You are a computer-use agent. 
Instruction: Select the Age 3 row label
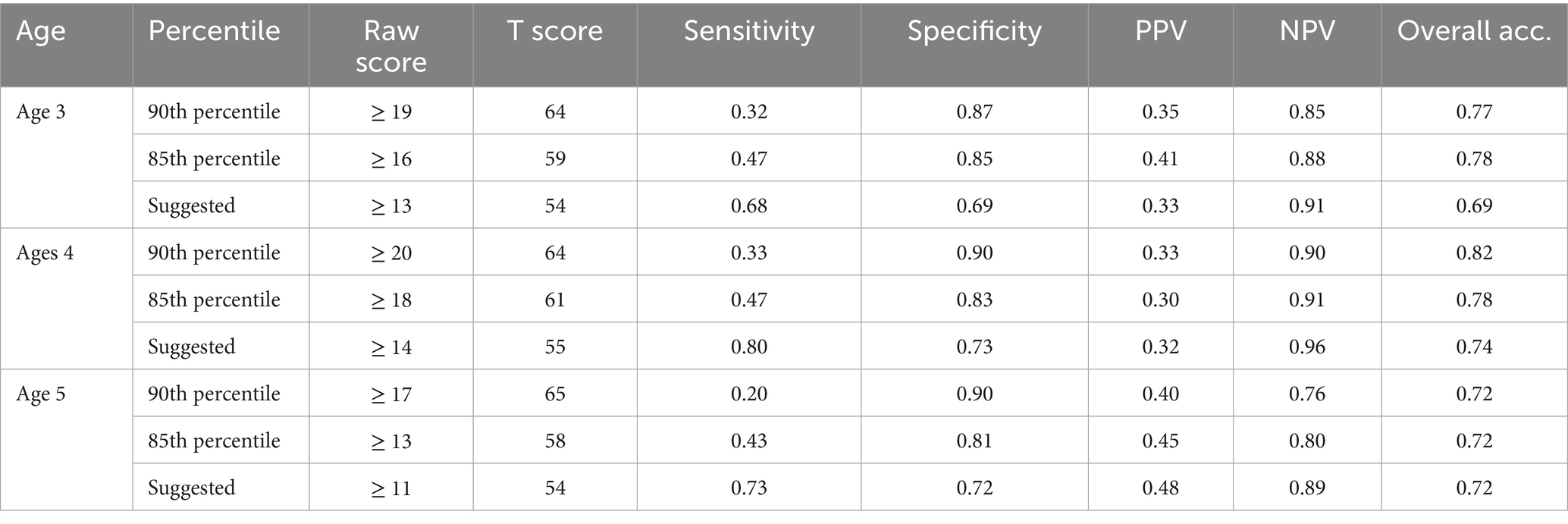41,112
